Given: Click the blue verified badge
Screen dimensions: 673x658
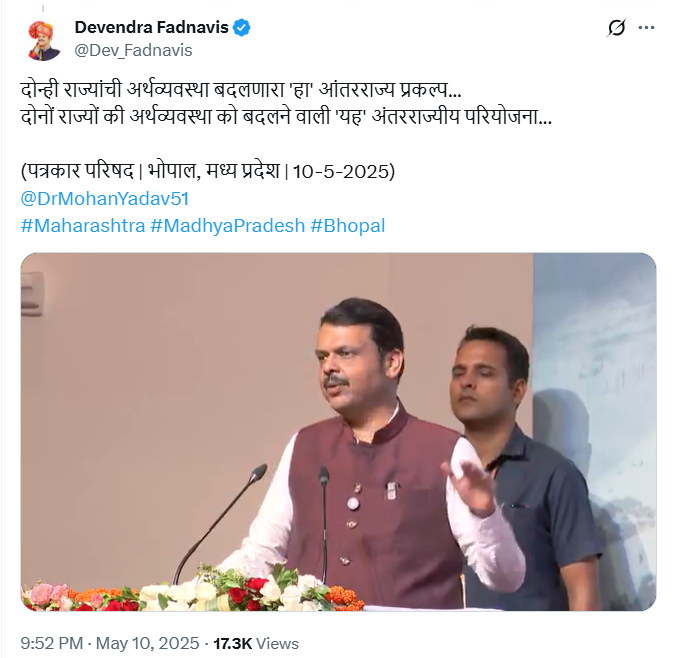Looking at the screenshot, I should [242, 27].
